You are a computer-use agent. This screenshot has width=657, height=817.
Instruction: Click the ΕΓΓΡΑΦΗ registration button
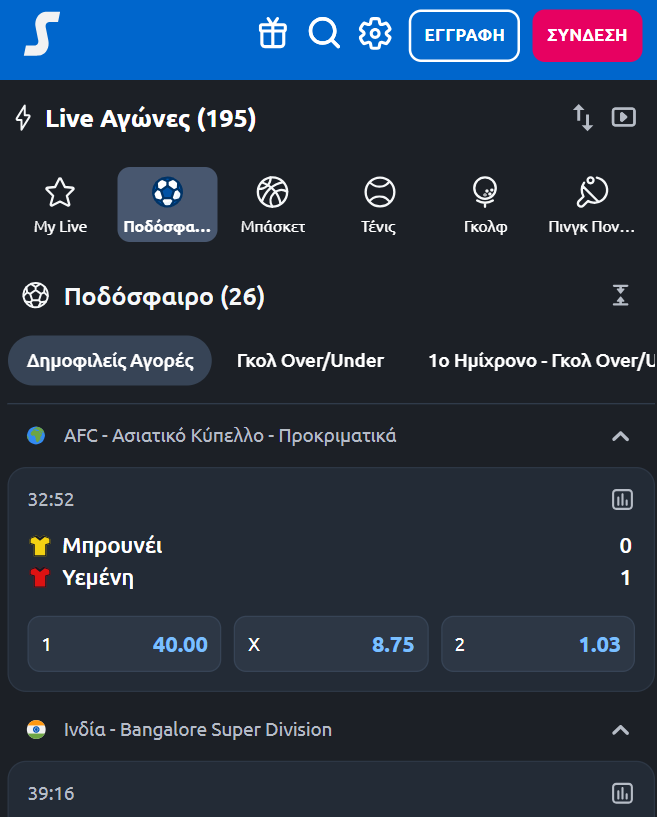464,34
